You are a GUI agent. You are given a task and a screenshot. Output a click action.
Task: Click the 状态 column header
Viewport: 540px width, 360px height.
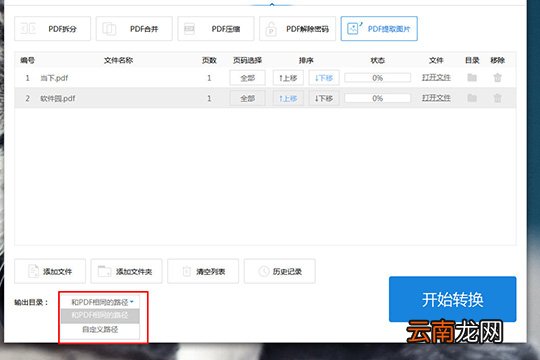point(377,60)
